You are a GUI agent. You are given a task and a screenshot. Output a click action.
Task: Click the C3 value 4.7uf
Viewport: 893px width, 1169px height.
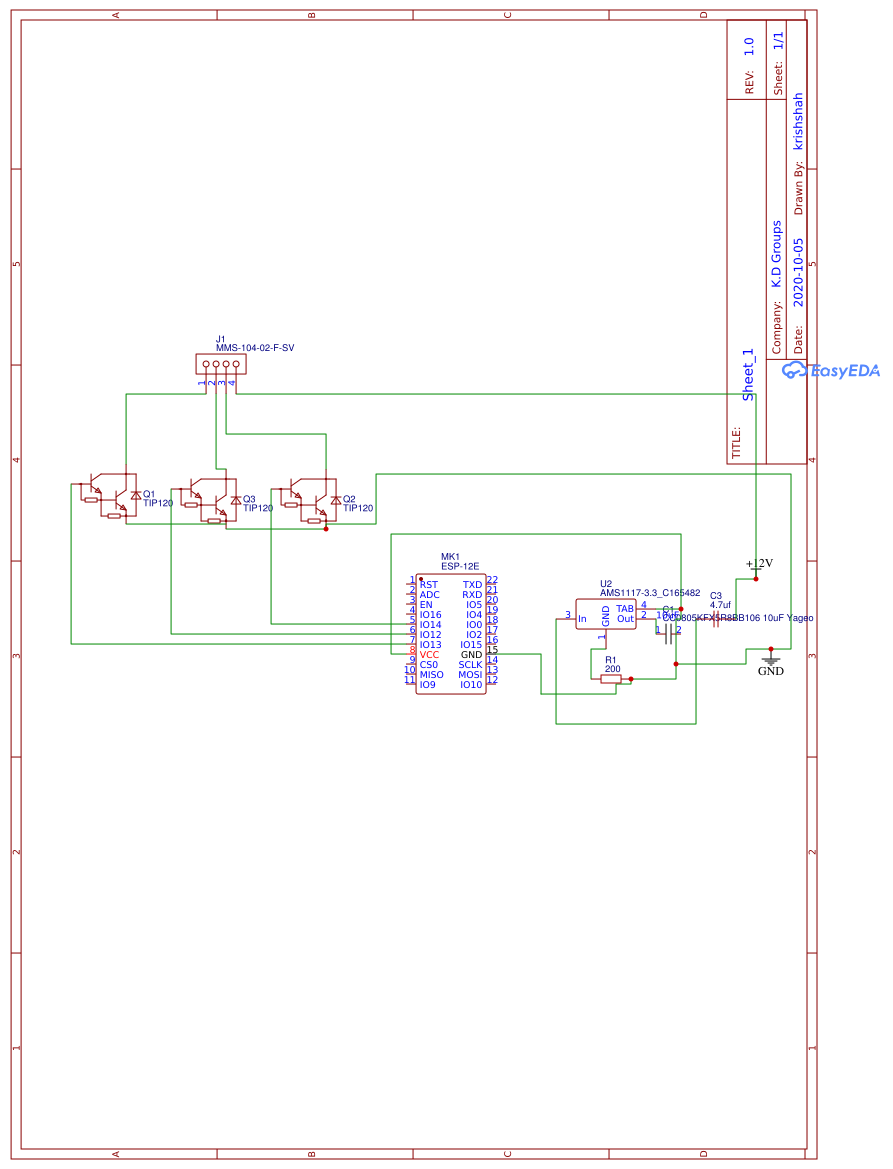point(721,605)
